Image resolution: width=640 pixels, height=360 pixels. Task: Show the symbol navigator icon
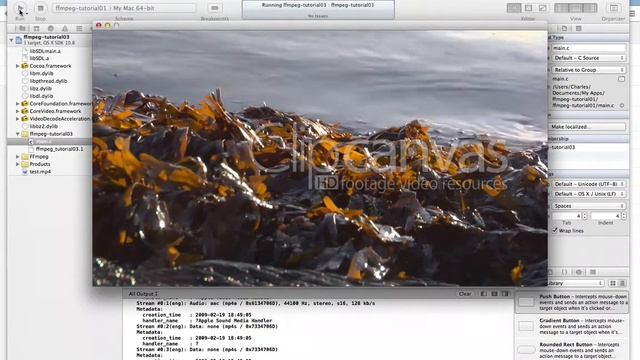pyautogui.click(x=36, y=28)
